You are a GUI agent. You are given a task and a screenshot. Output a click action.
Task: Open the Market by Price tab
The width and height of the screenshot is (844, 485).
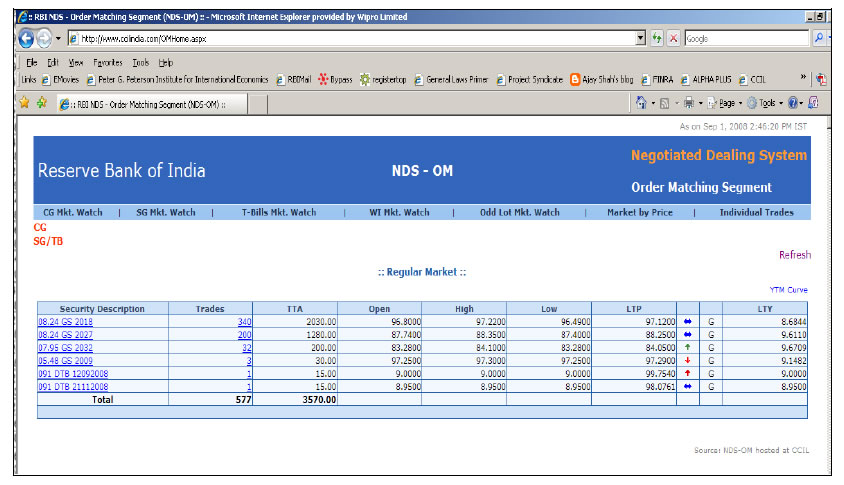pyautogui.click(x=640, y=212)
